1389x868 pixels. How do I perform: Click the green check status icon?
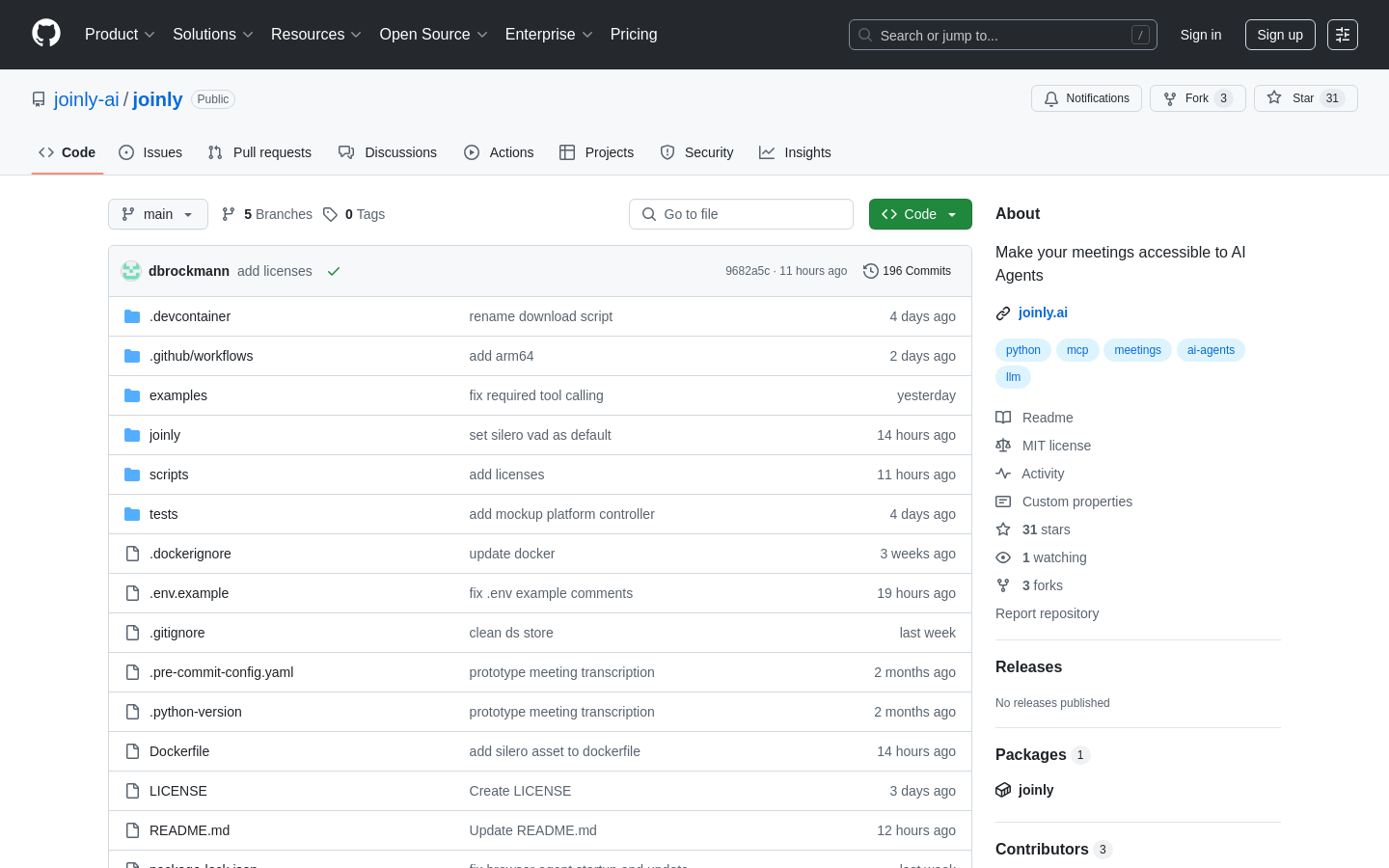point(334,271)
